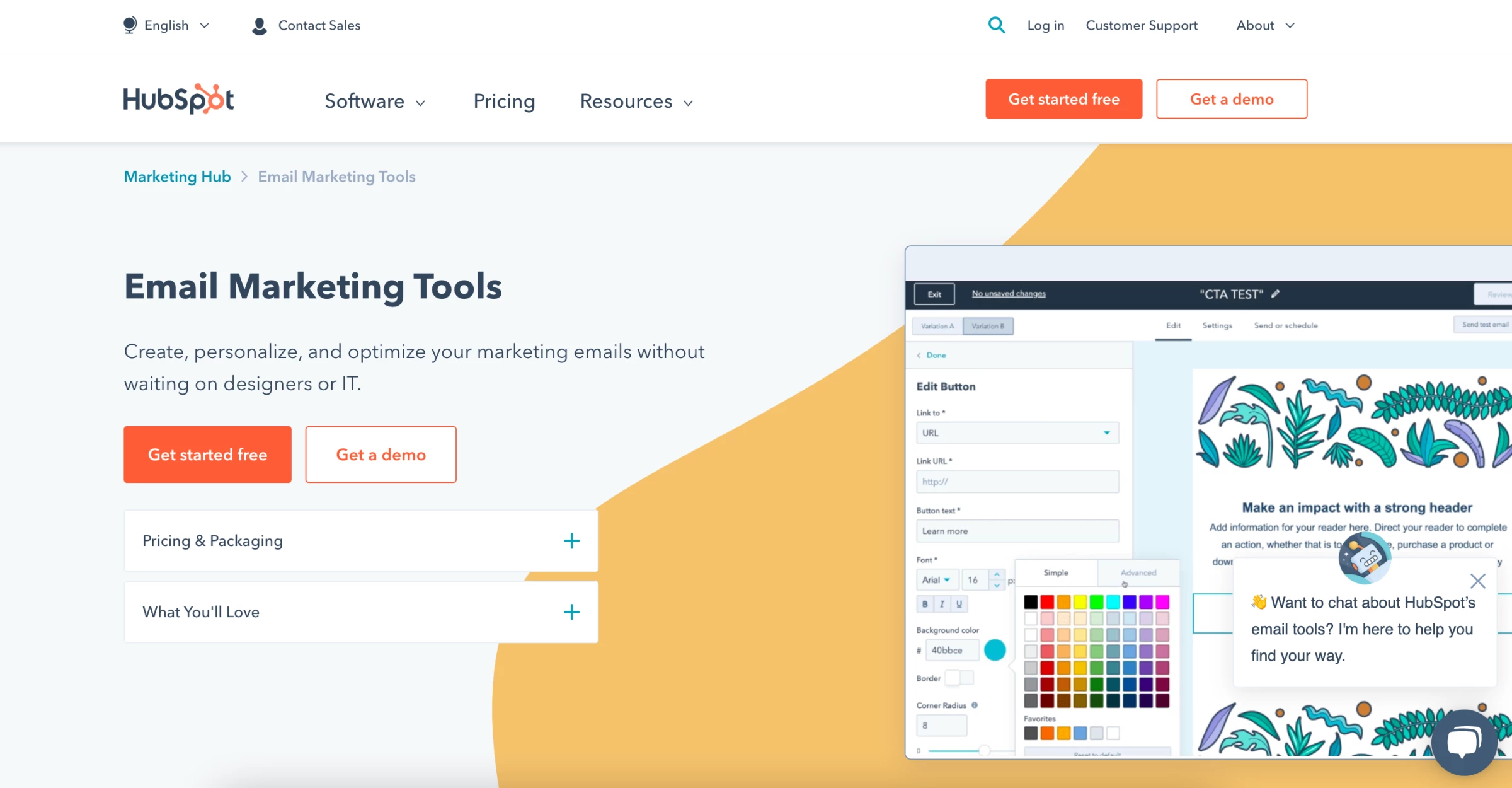
Task: Select the Settings tab in the editor
Action: [x=1217, y=325]
